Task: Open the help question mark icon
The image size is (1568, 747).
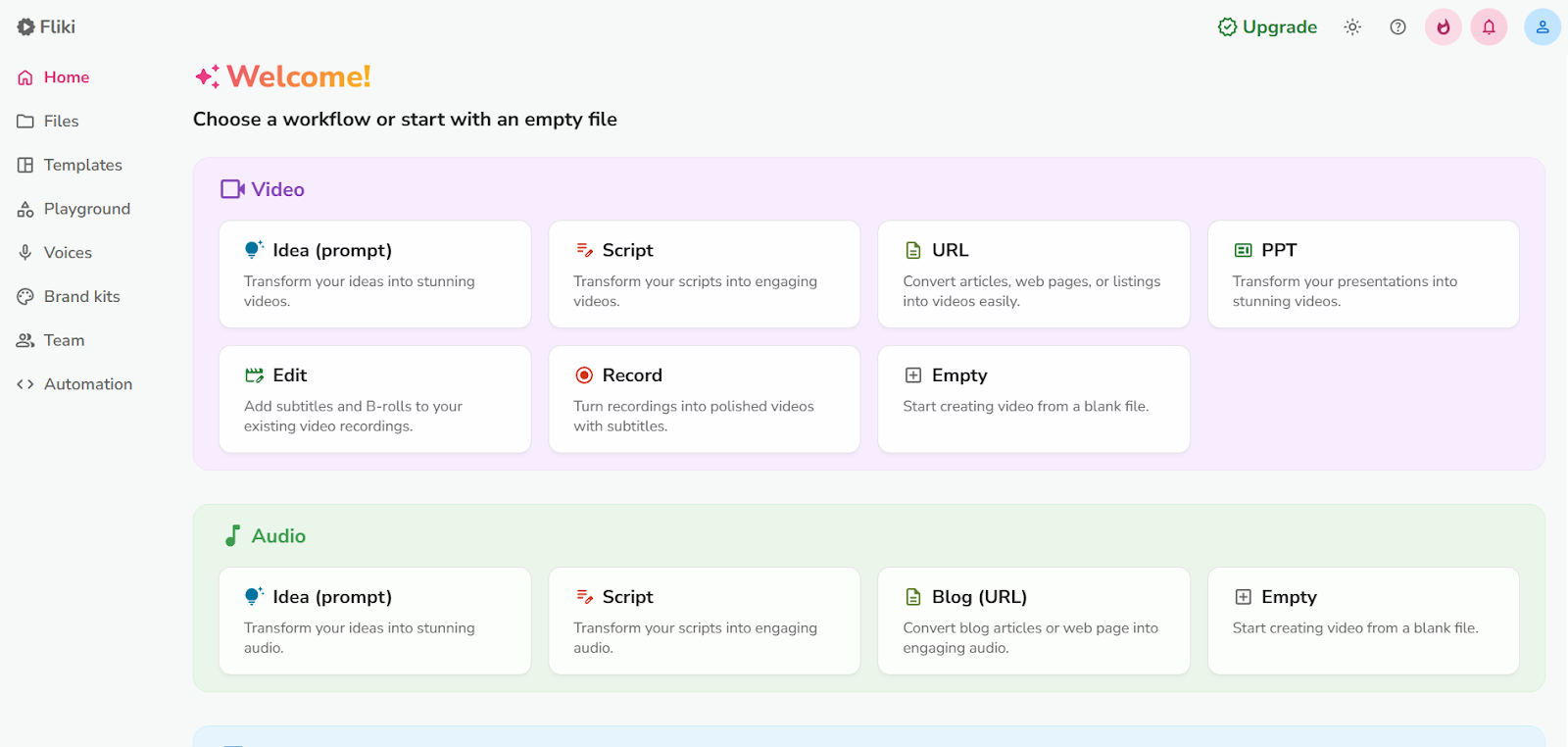Action: coord(1398,27)
